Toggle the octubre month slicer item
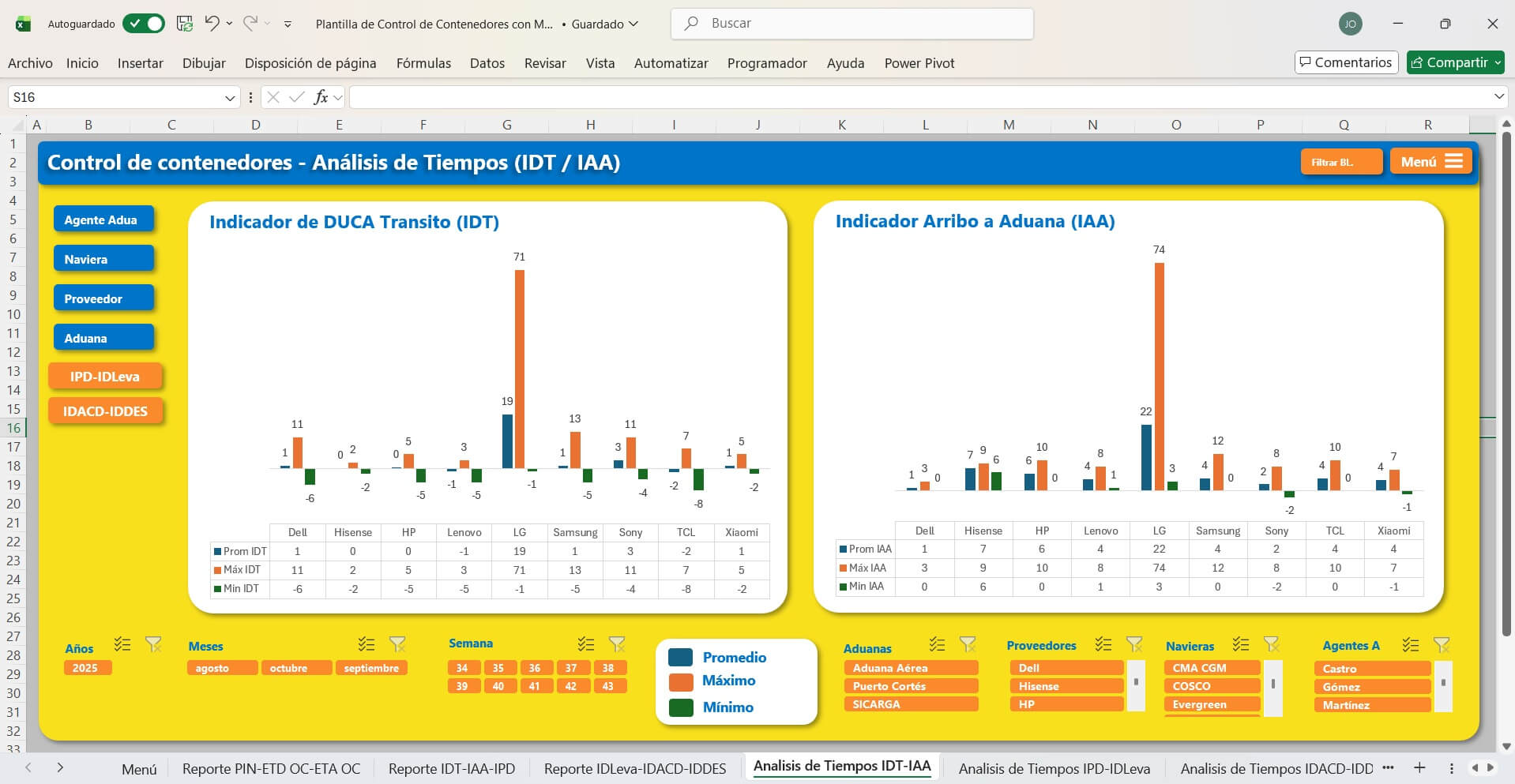The height and width of the screenshot is (784, 1515). (x=296, y=668)
